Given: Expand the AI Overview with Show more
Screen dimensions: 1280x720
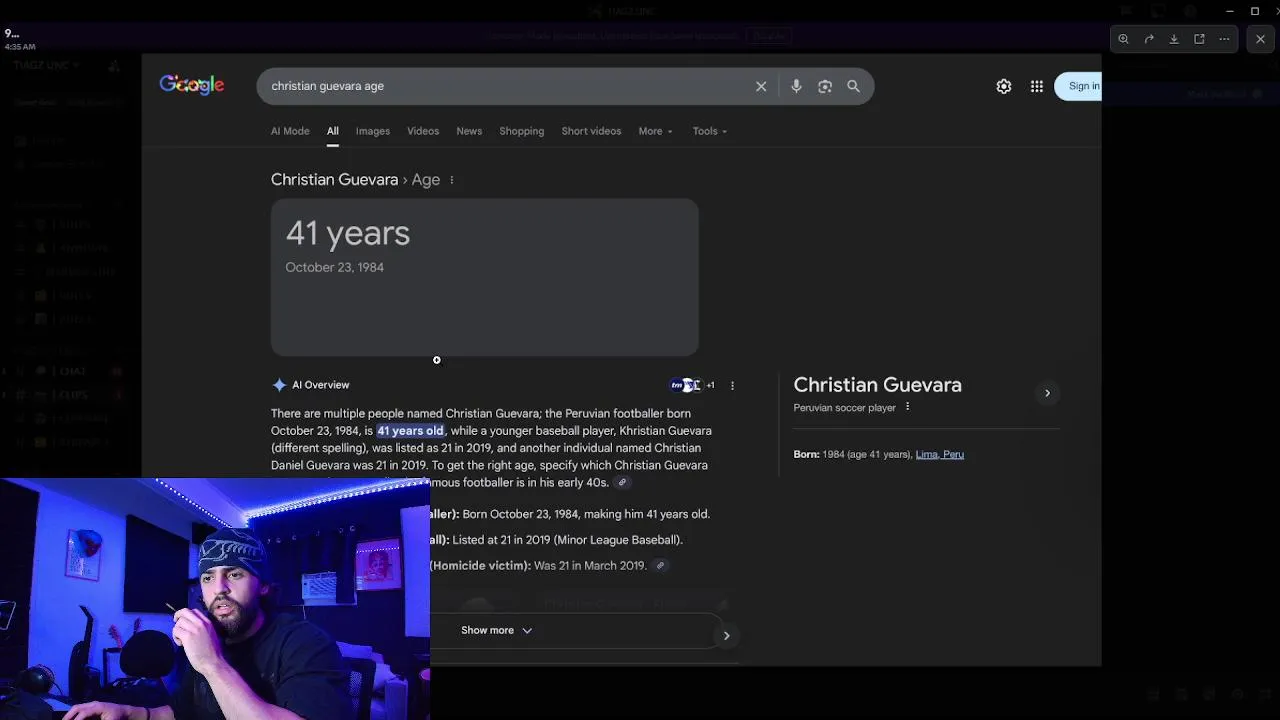Looking at the screenshot, I should click(496, 630).
